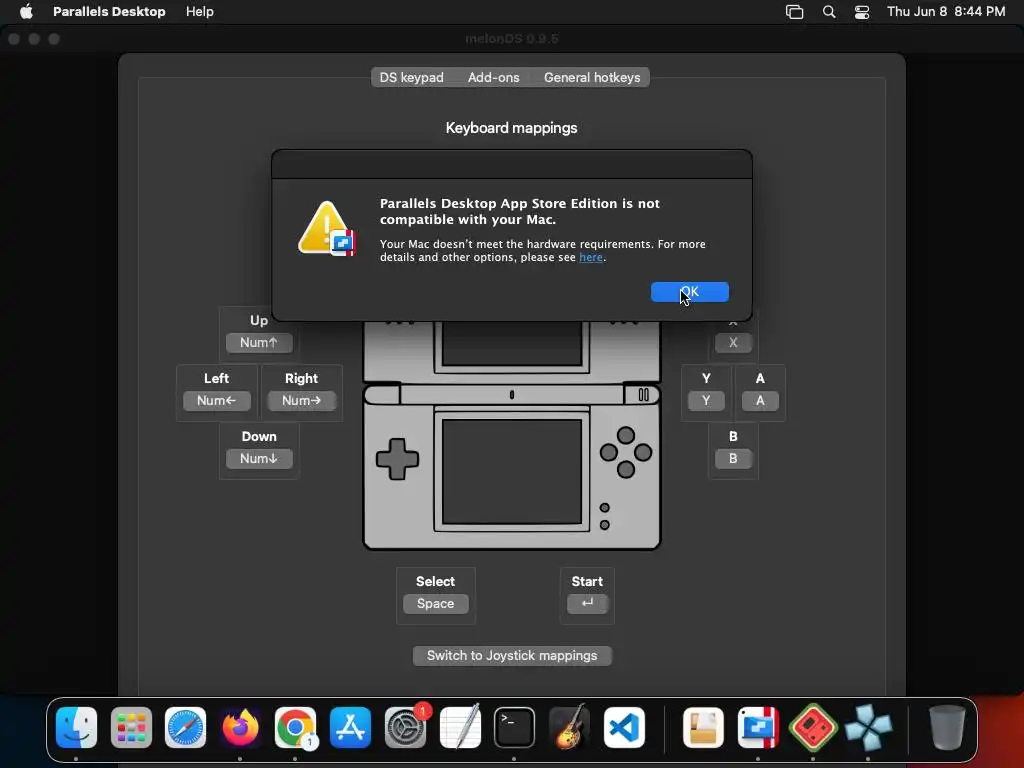Viewport: 1024px width, 768px height.
Task: Open the Trash in the dock
Action: click(x=947, y=728)
